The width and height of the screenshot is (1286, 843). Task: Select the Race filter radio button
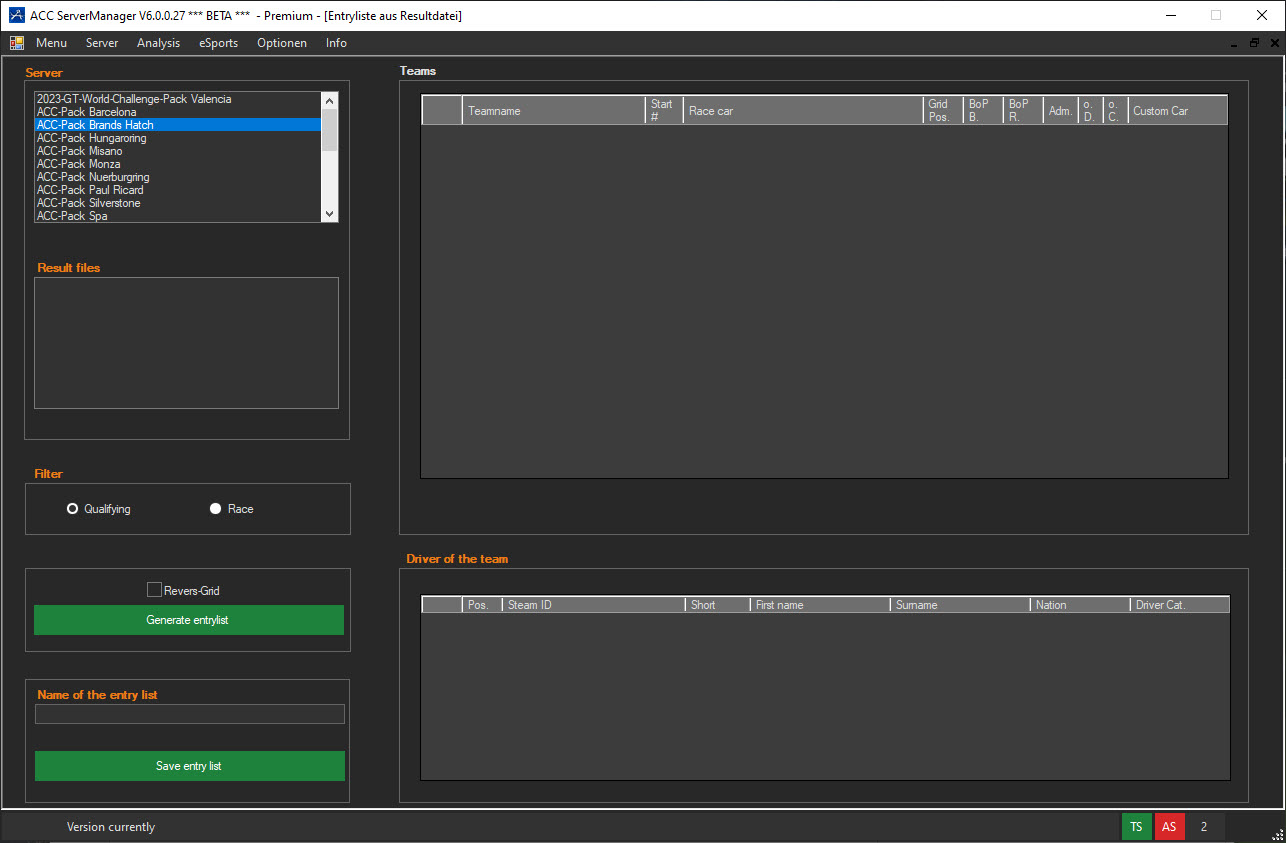point(215,509)
